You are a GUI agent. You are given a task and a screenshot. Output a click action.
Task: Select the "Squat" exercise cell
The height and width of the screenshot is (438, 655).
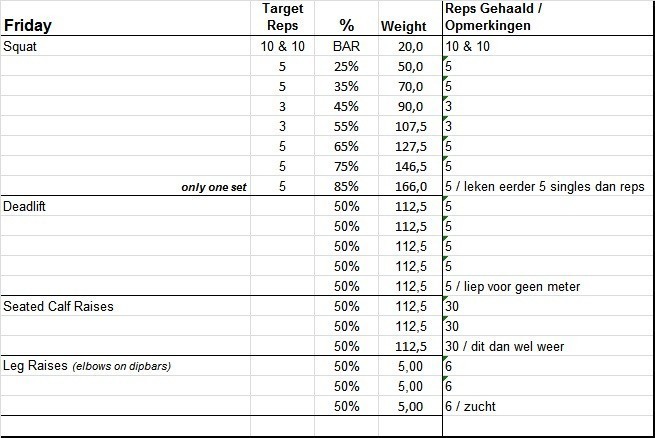point(23,46)
